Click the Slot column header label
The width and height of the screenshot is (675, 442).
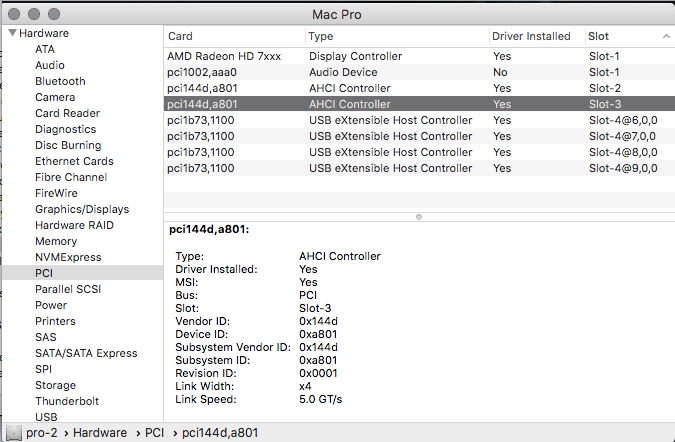coord(598,36)
